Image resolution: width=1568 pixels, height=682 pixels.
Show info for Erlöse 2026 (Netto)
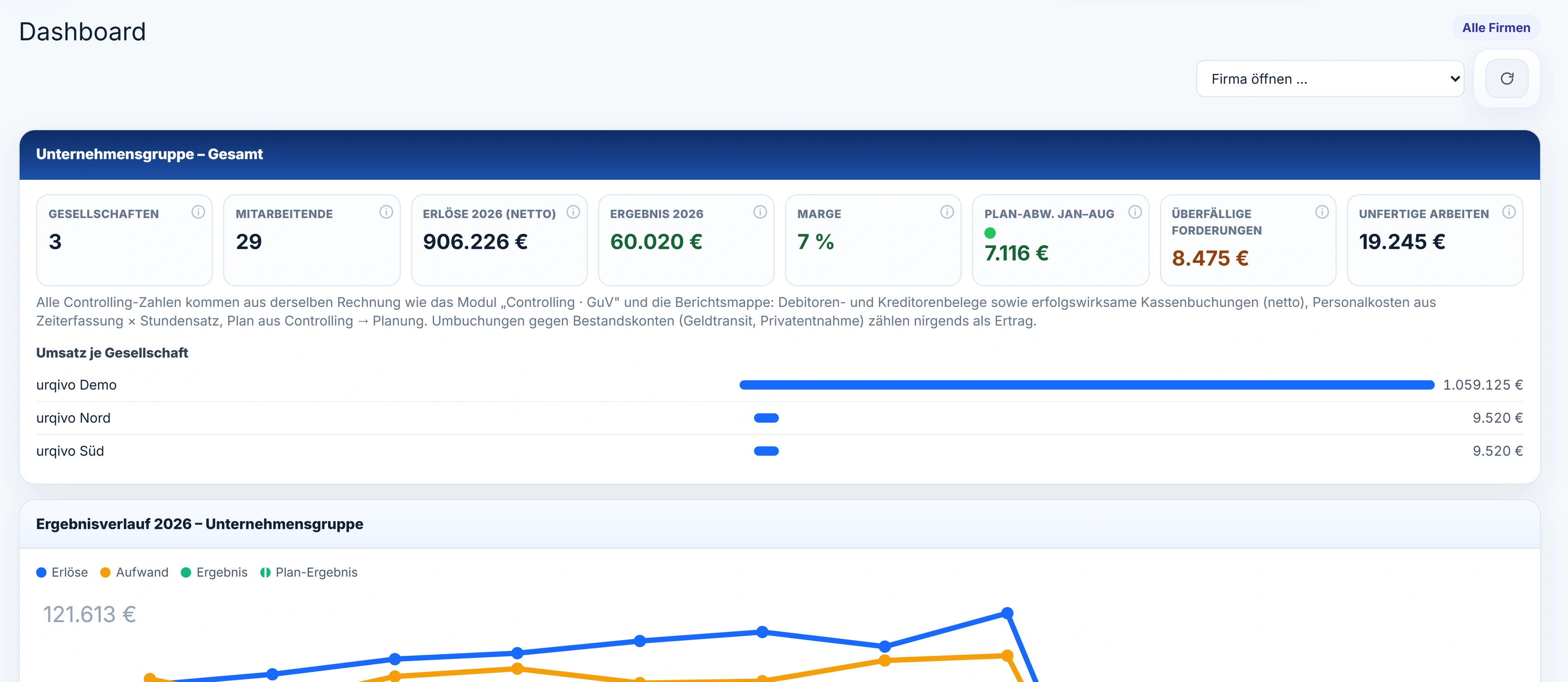click(573, 212)
